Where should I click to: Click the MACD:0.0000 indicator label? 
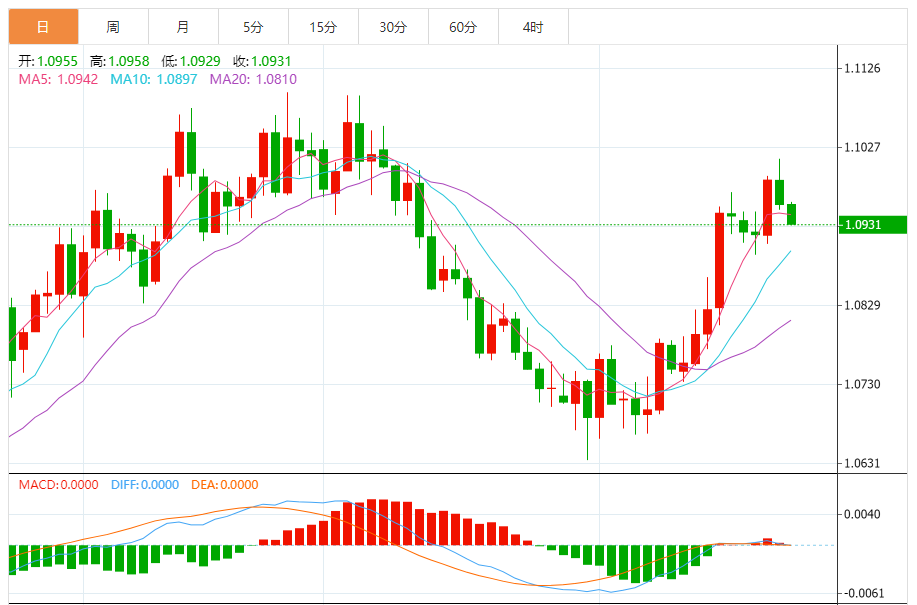(x=58, y=485)
